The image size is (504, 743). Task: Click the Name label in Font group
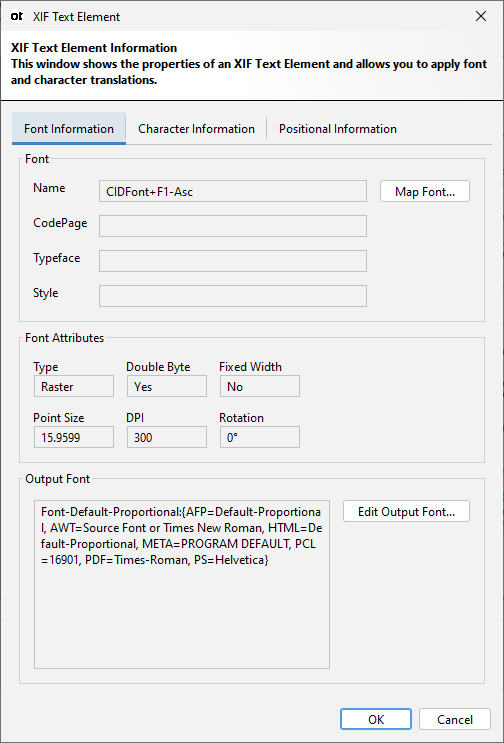(x=49, y=188)
